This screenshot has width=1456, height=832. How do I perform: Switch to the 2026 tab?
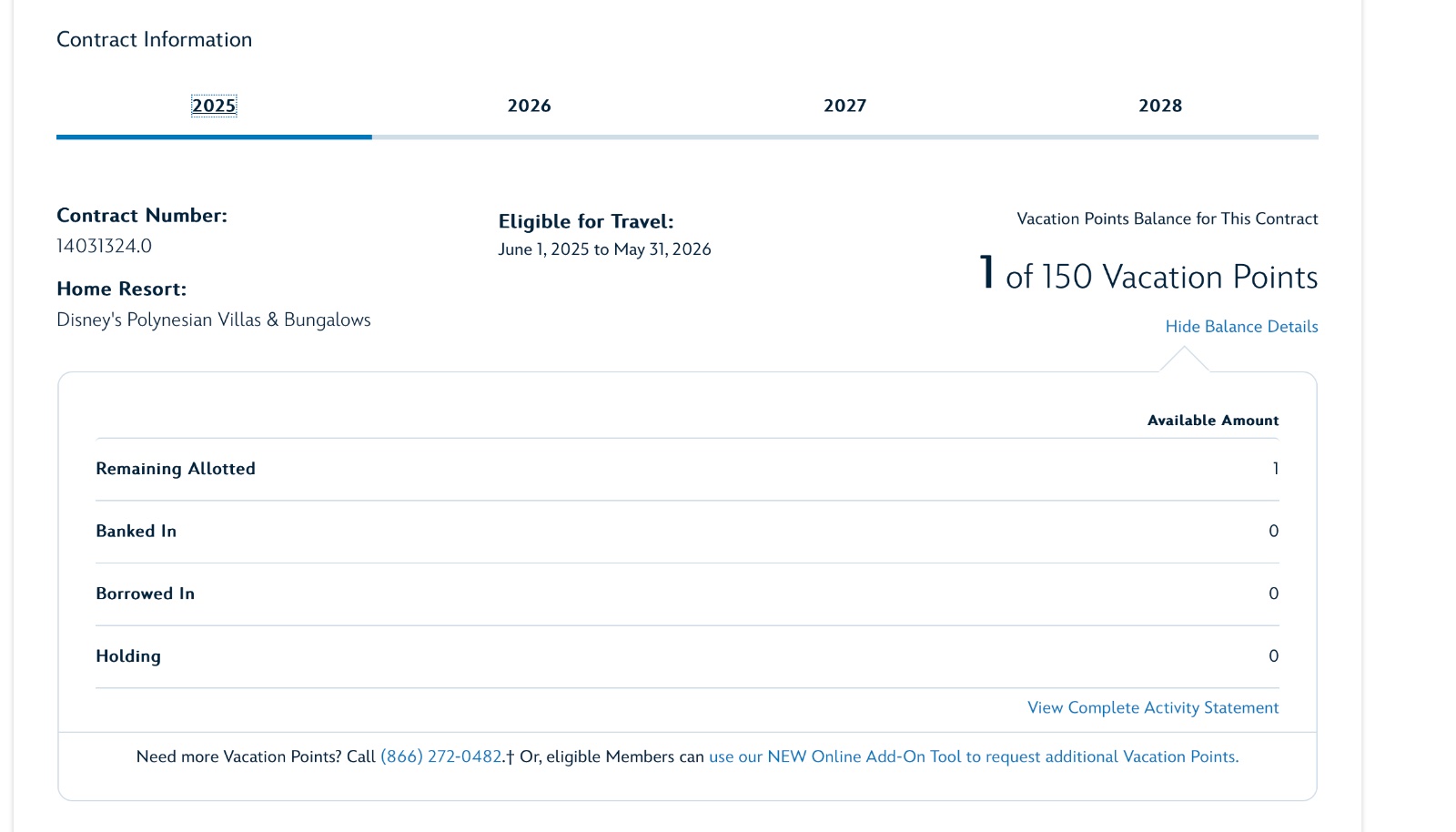(529, 106)
